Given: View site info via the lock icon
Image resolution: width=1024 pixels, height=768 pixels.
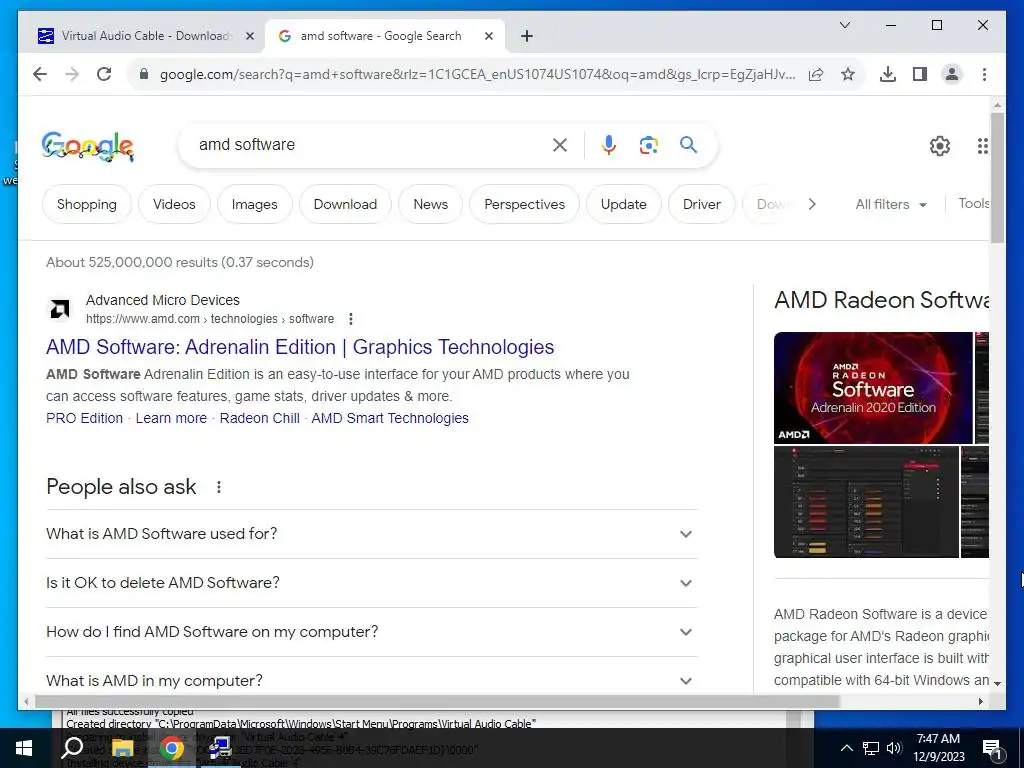Looking at the screenshot, I should (144, 74).
